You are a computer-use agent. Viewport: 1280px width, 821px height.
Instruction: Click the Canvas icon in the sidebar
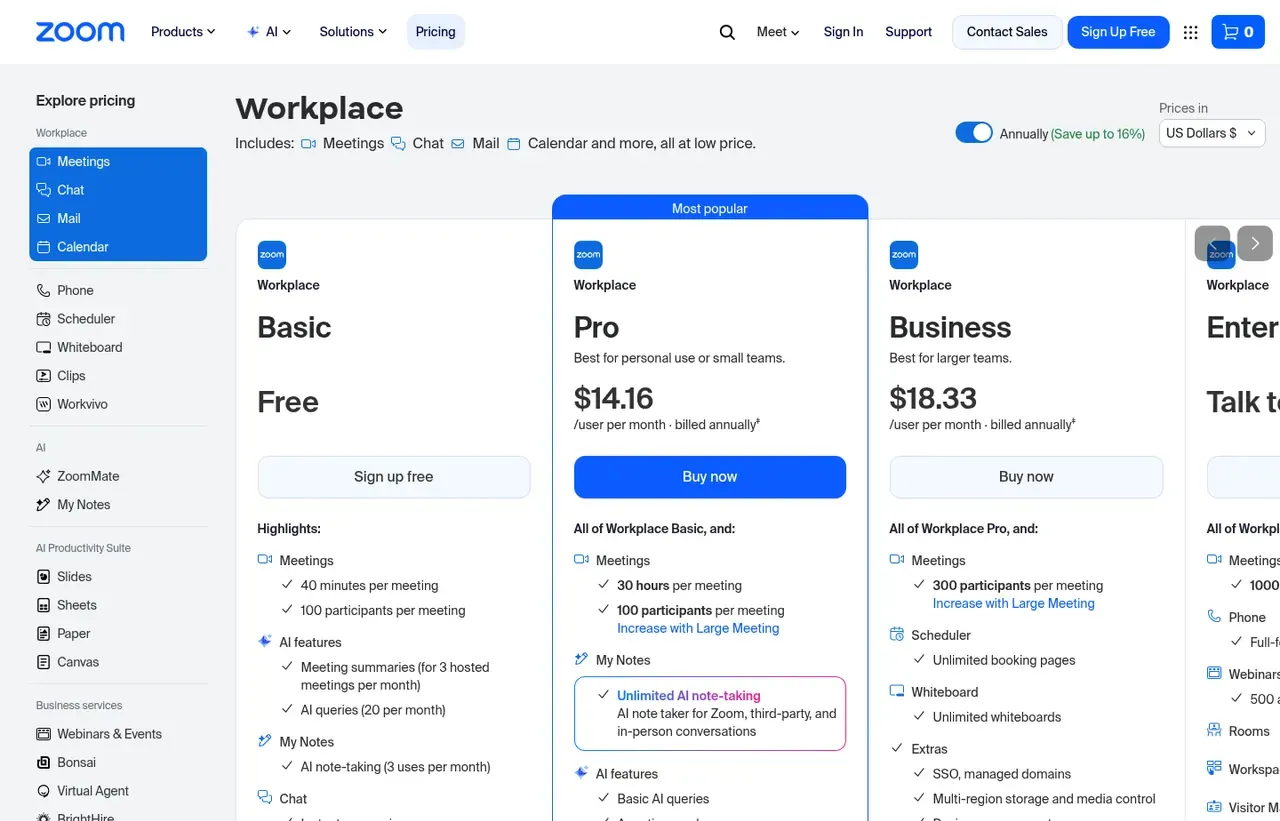click(x=43, y=662)
